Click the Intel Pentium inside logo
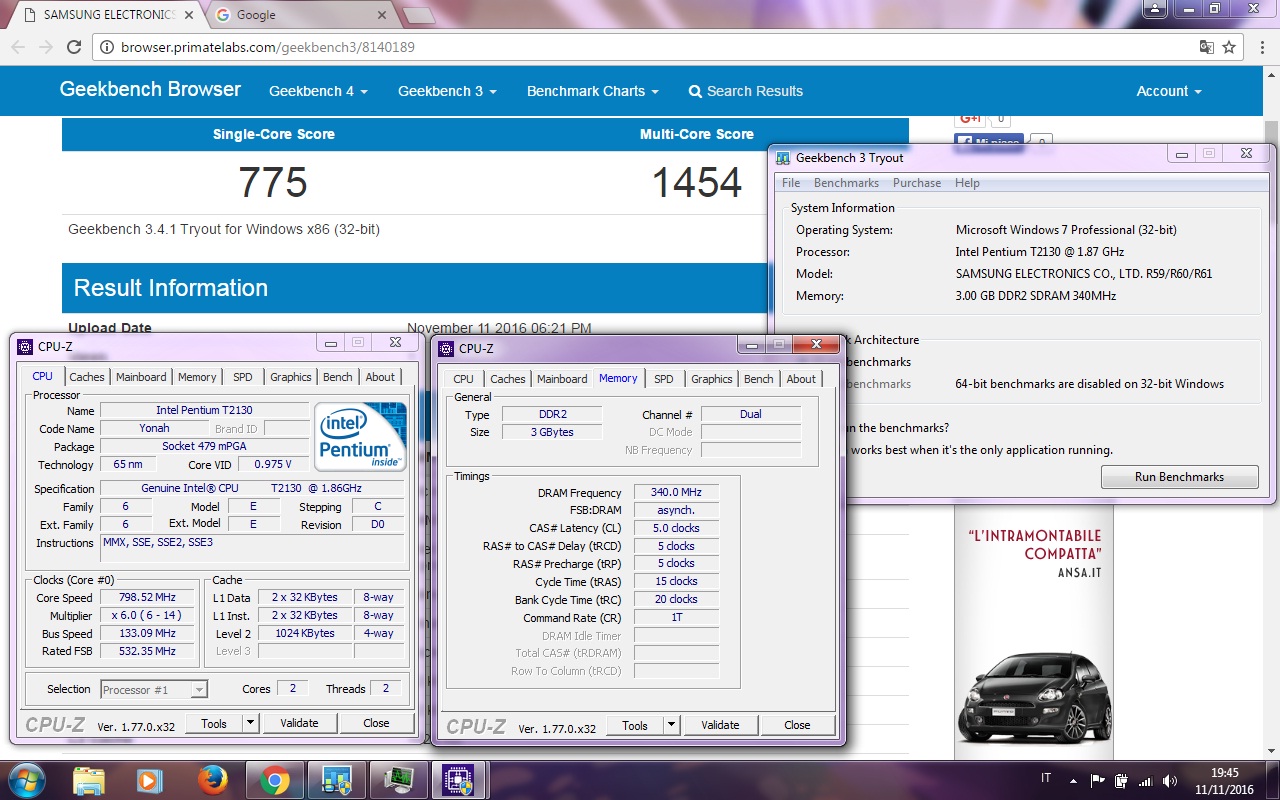This screenshot has width=1280, height=800. tap(360, 436)
